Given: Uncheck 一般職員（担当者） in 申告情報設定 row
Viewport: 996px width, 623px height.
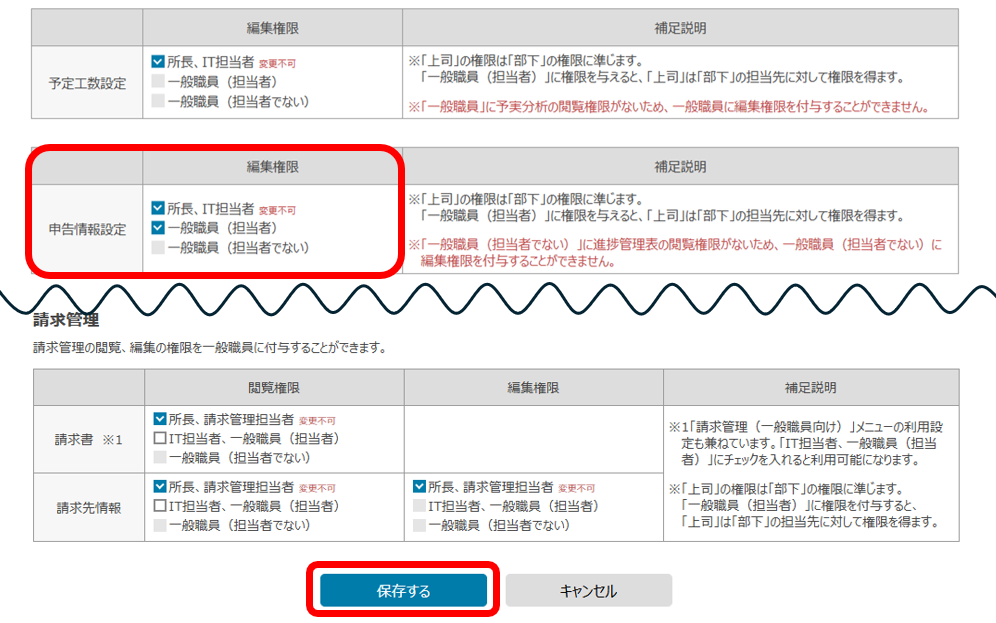Looking at the screenshot, I should click(x=158, y=228).
